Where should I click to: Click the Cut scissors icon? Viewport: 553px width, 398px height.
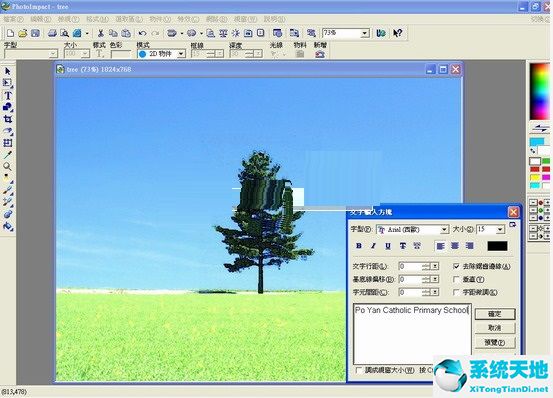click(x=101, y=33)
